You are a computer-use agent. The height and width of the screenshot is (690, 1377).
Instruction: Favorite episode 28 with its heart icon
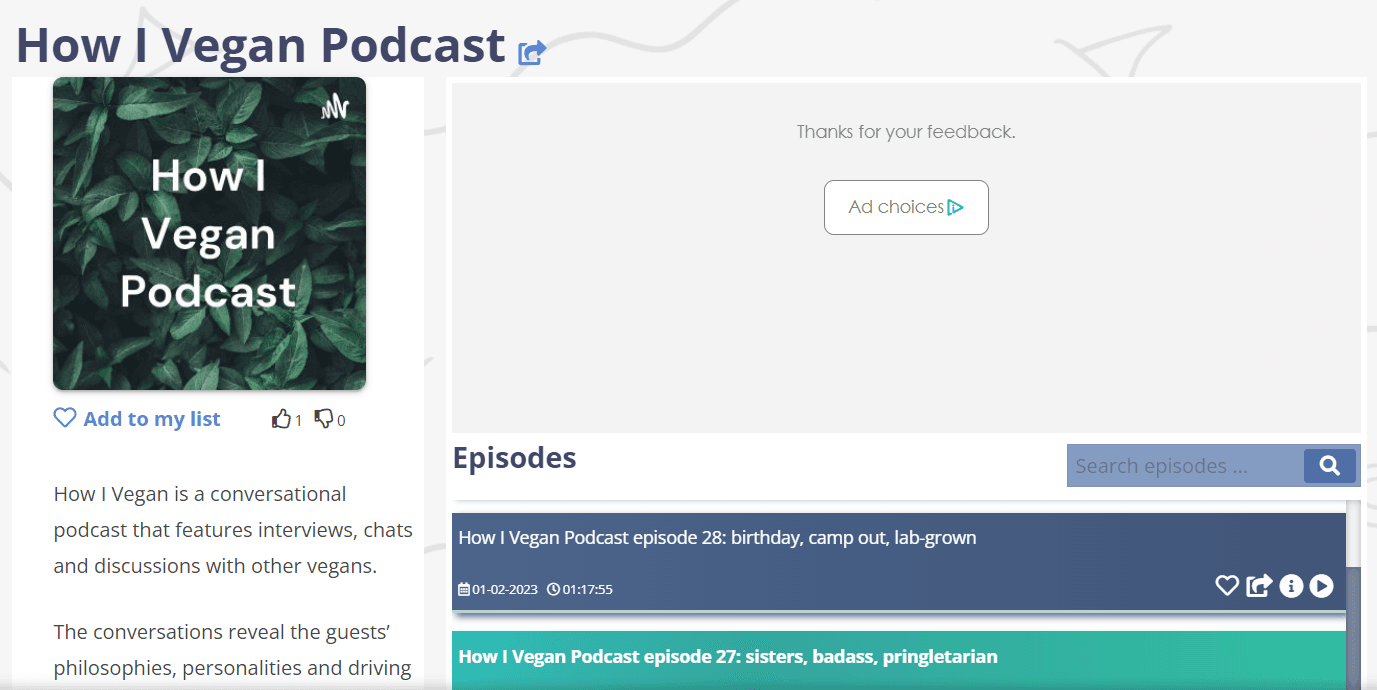point(1227,586)
